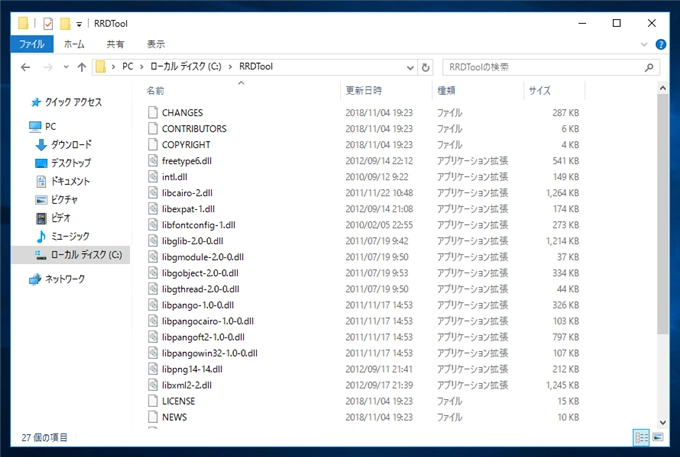Select ネットワーク in navigation pane
This screenshot has height=457, width=680.
click(57, 279)
